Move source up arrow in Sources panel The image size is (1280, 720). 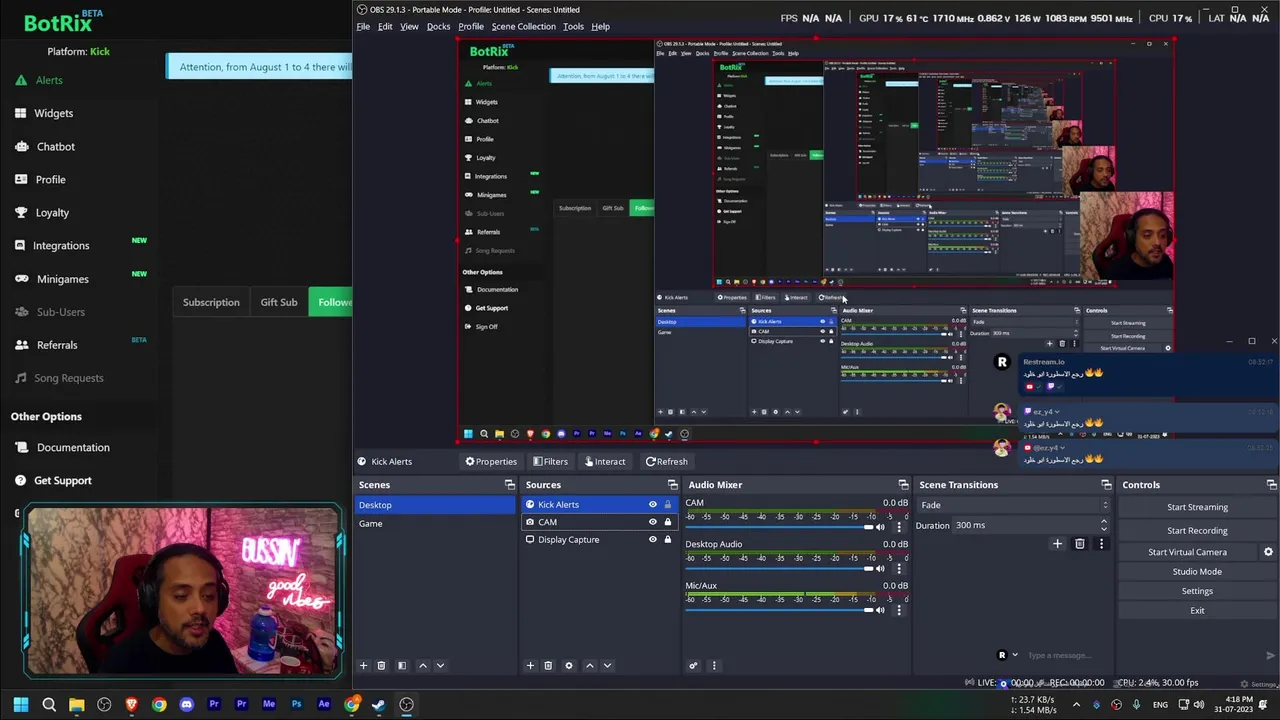coord(589,666)
